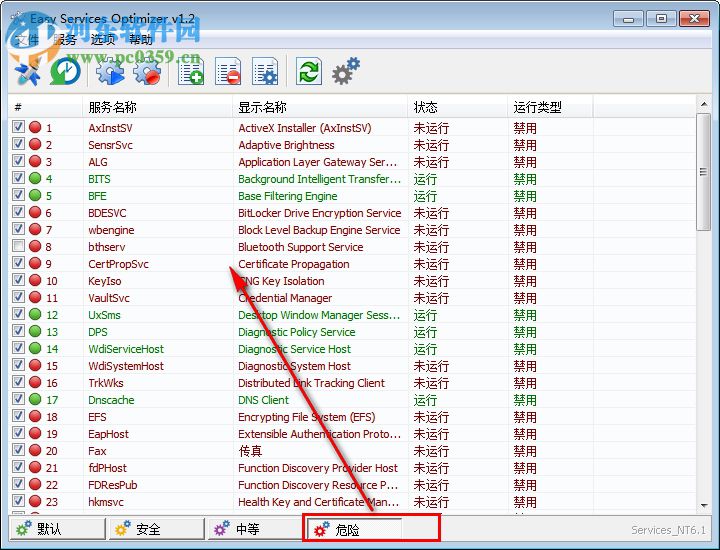Click the list settings gear document icon
Image resolution: width=720 pixels, height=550 pixels.
click(x=265, y=72)
